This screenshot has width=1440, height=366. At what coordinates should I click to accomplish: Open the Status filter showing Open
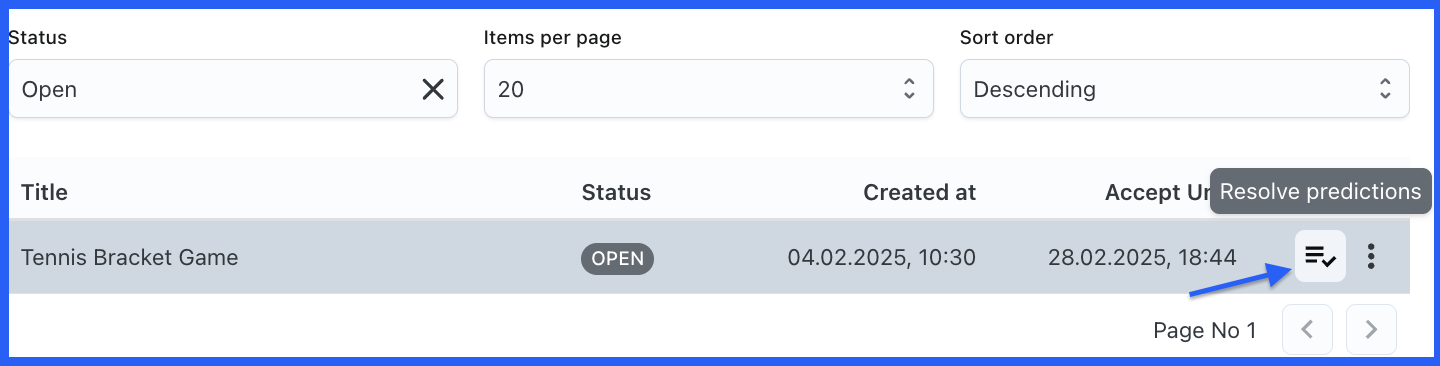tap(233, 89)
